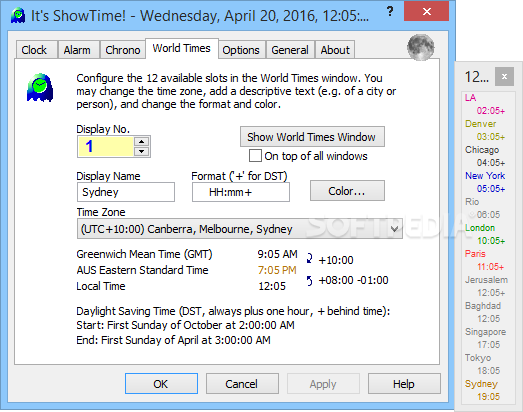
Task: Click the 12:05 Local Time value
Action: click(x=272, y=286)
